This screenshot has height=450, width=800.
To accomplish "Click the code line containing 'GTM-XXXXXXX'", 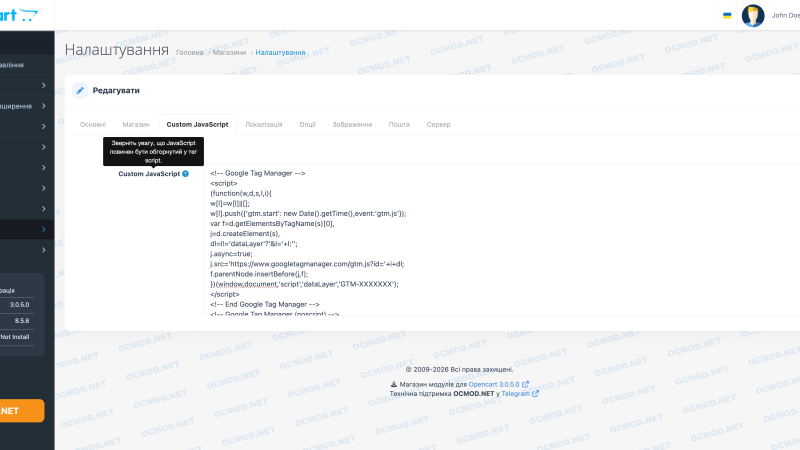I will (304, 284).
